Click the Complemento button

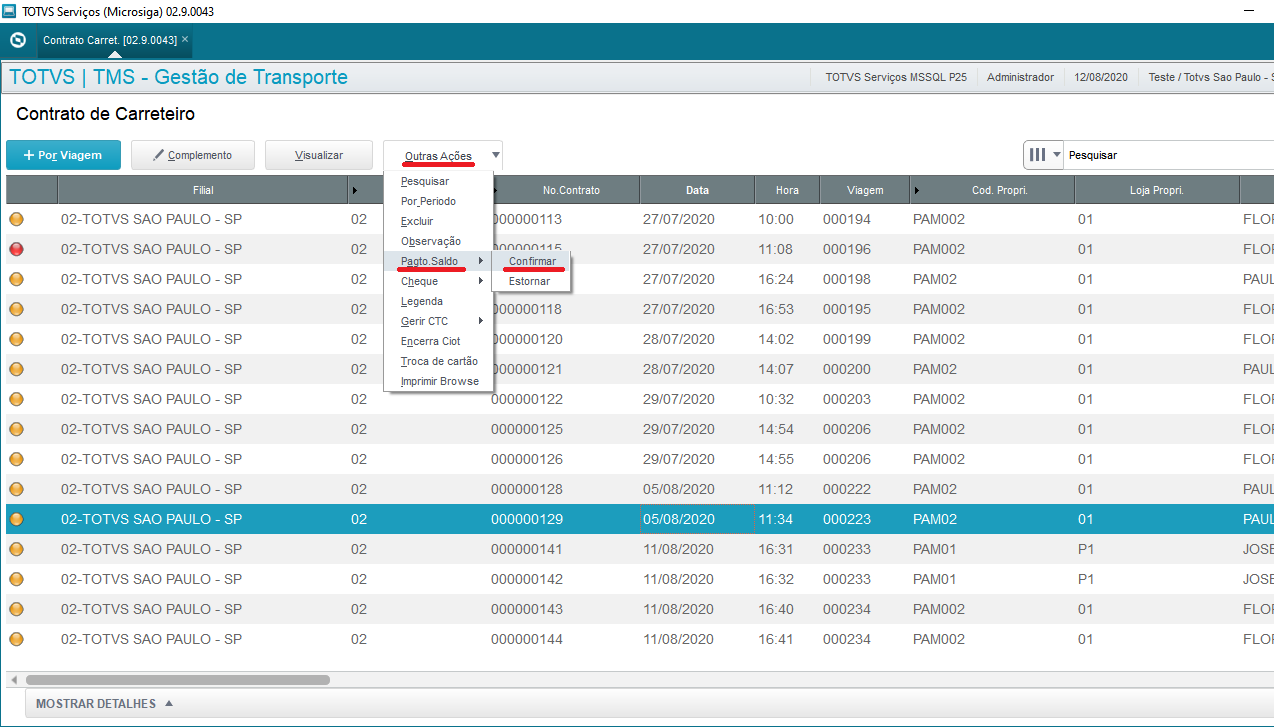(193, 155)
